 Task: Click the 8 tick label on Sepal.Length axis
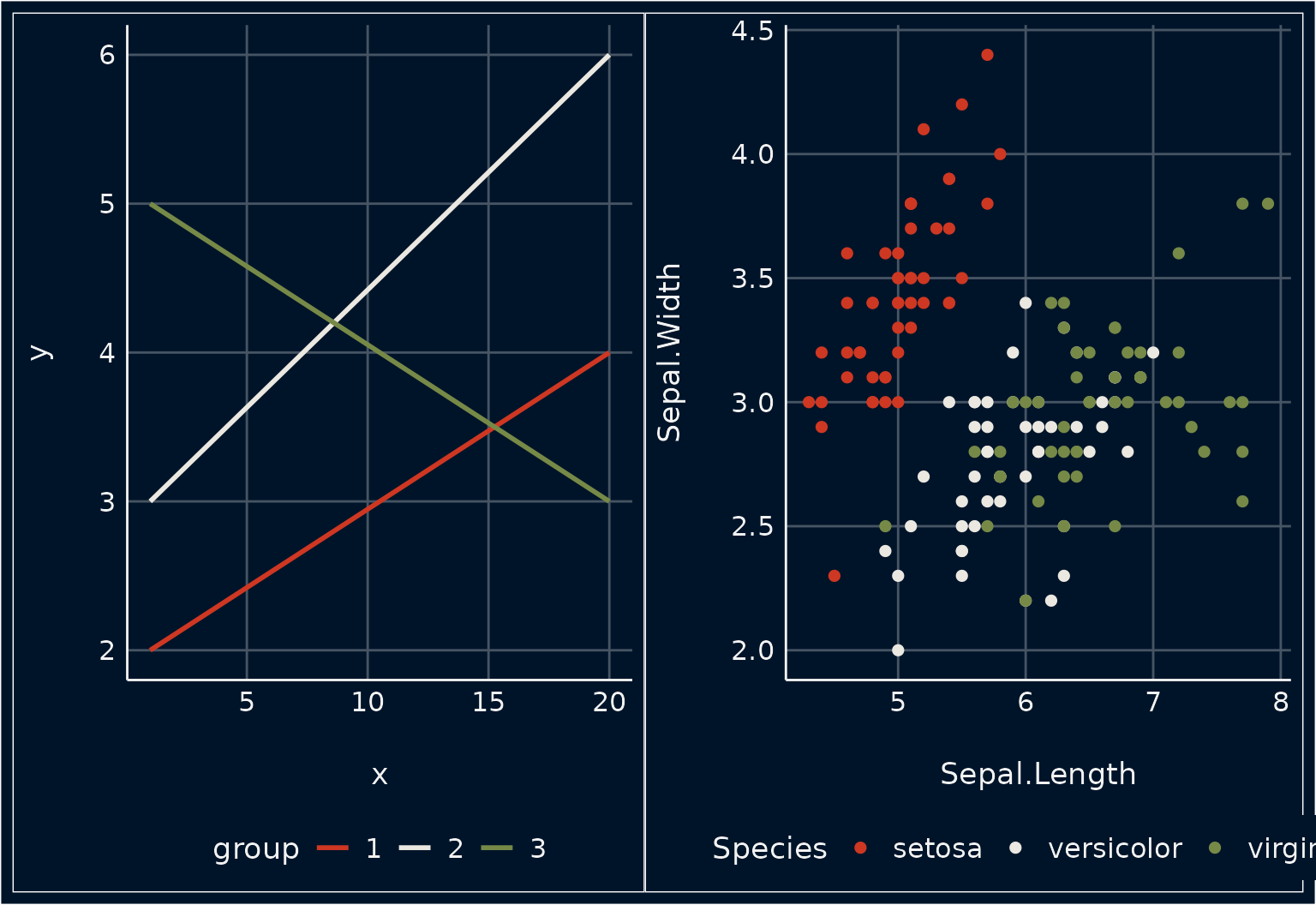1280,703
